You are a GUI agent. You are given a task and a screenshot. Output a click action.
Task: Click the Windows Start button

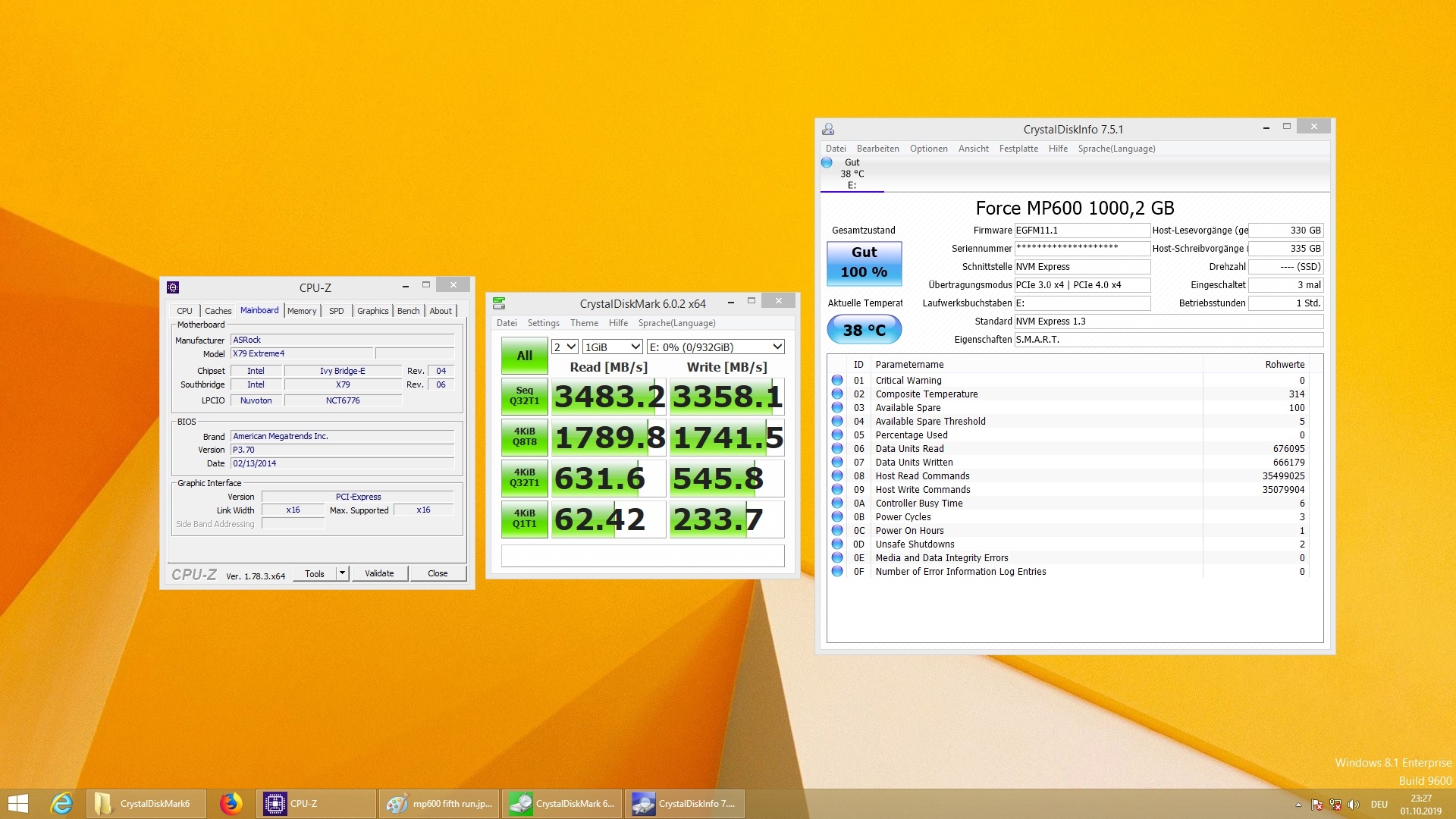(18, 804)
